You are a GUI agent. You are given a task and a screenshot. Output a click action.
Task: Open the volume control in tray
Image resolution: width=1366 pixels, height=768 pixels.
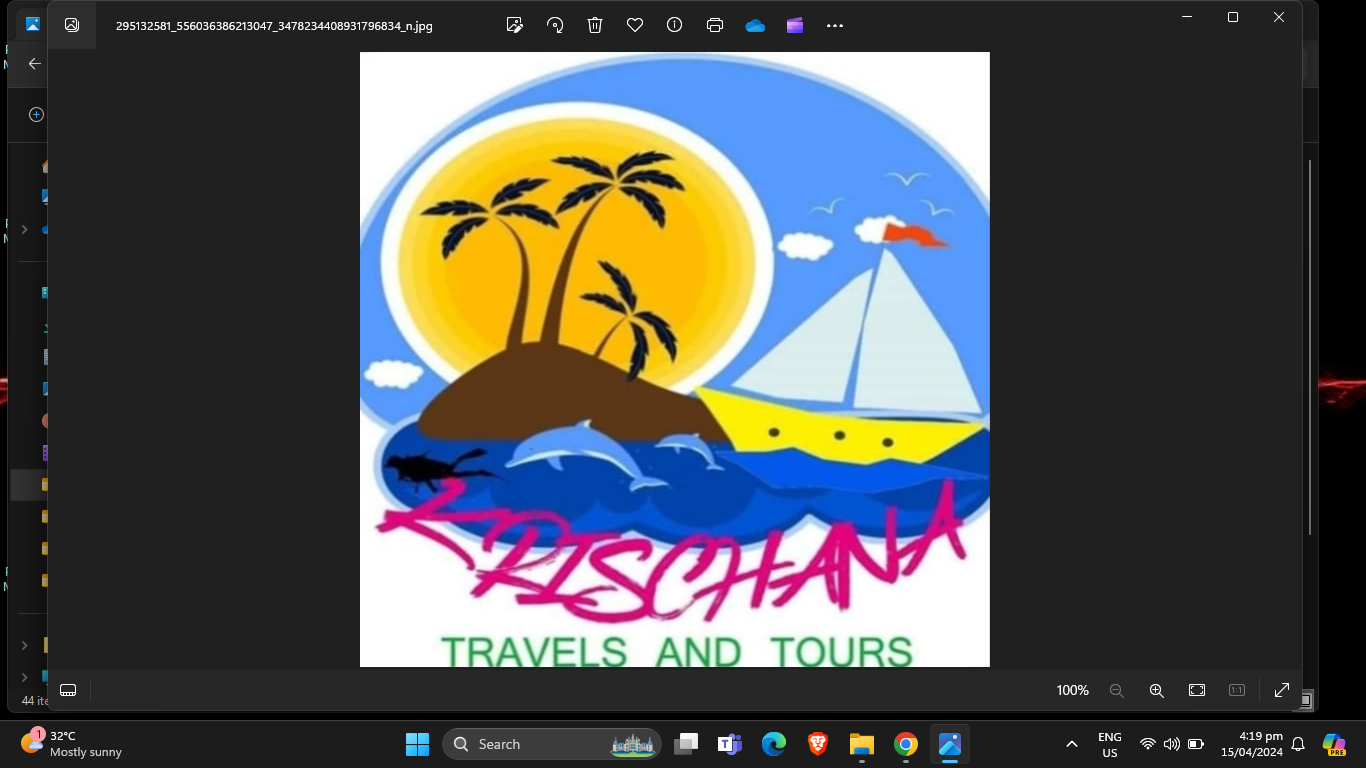pos(1172,744)
